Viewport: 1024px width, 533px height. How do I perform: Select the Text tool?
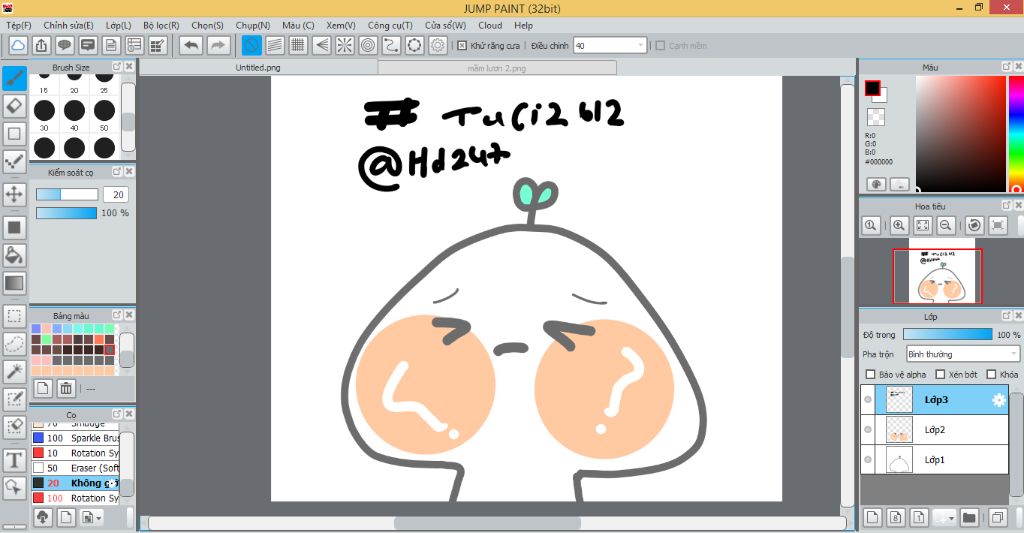[x=14, y=460]
